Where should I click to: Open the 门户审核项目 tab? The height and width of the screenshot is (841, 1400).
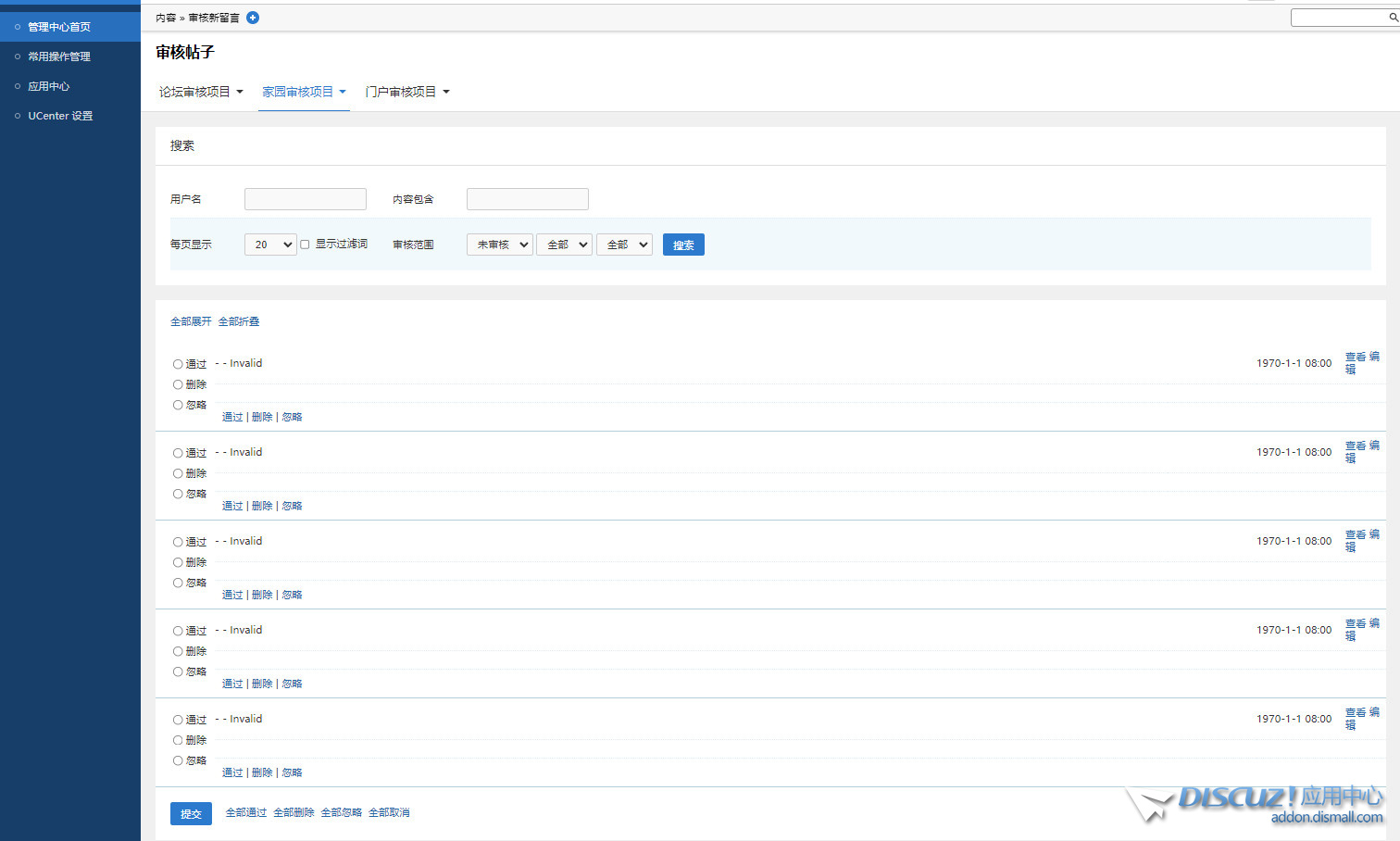[x=406, y=92]
